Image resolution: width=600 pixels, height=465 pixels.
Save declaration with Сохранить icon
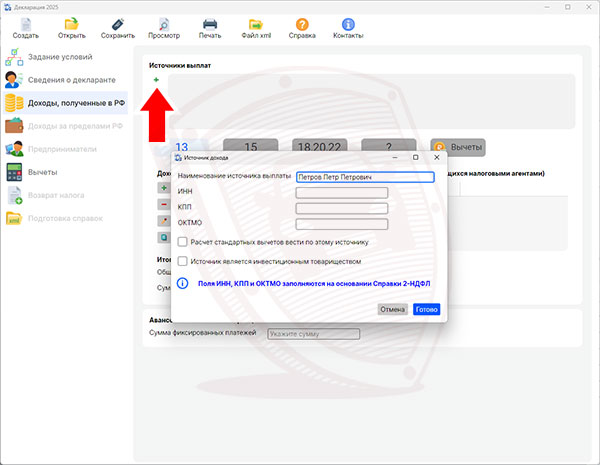[117, 24]
